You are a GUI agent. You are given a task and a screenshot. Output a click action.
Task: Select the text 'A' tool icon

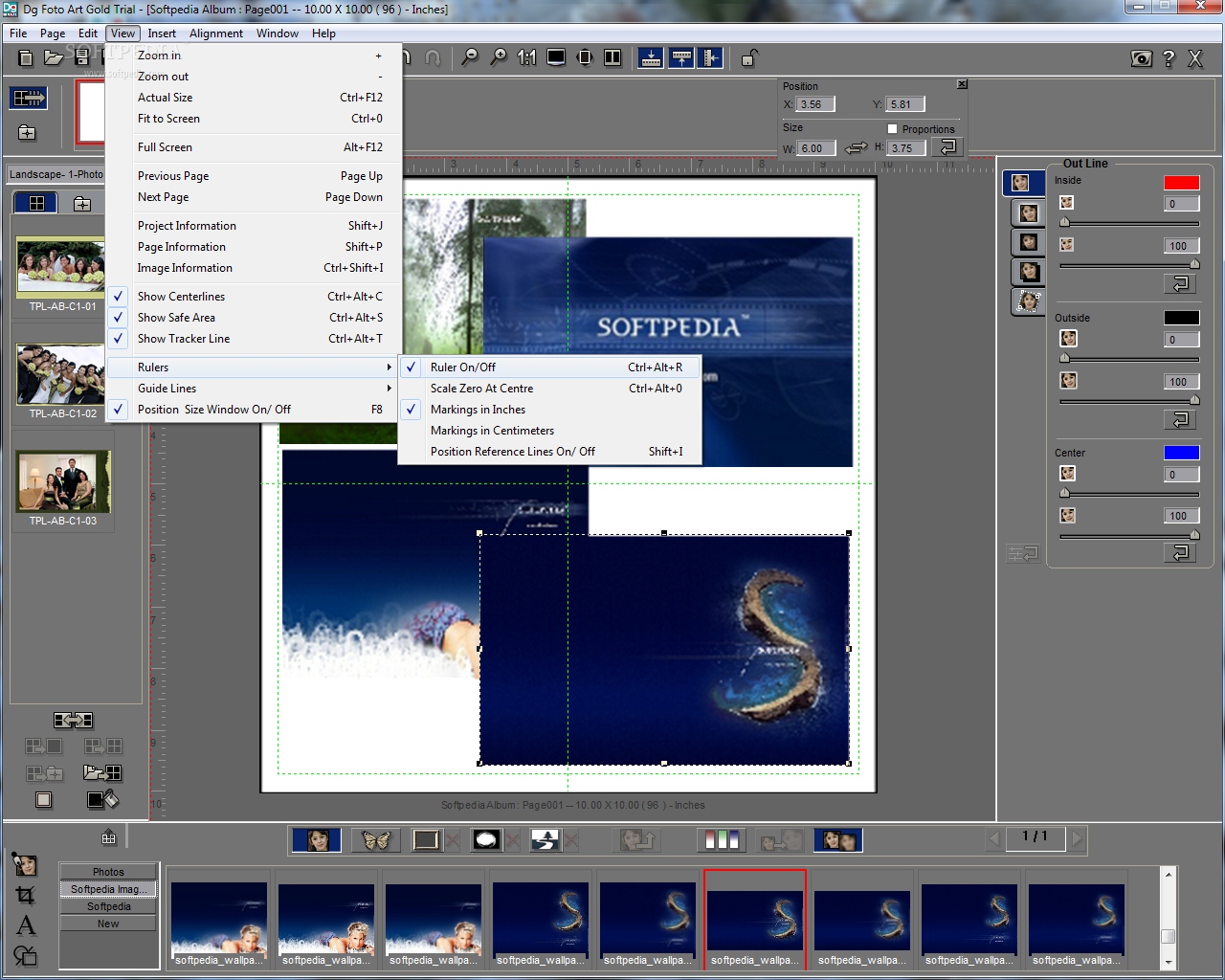[26, 924]
